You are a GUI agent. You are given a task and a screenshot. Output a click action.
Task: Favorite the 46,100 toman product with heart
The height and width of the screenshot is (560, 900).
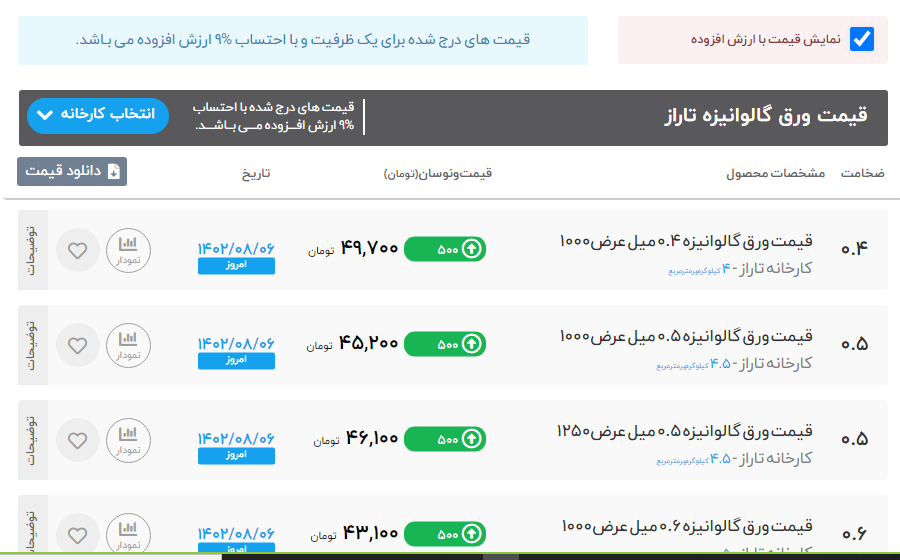click(77, 440)
